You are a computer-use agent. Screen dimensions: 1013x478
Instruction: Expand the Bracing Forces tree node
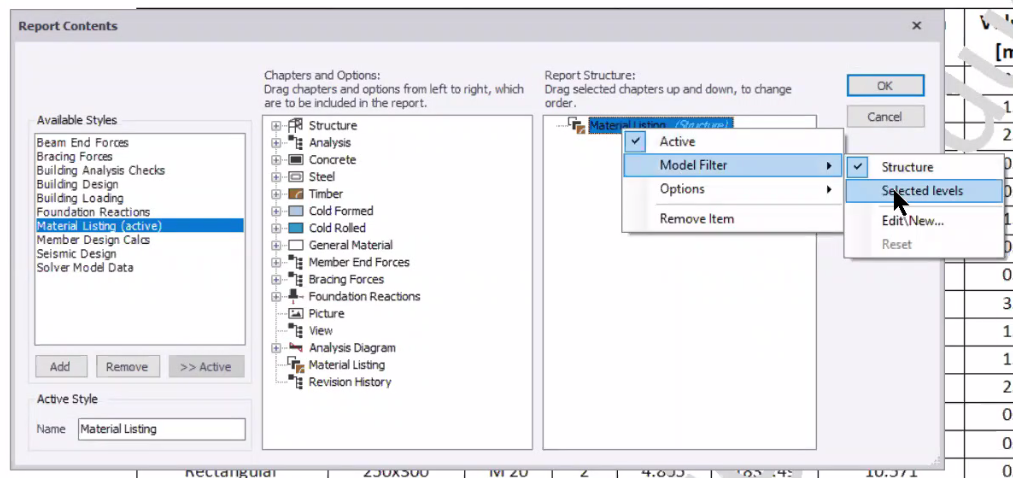point(276,280)
